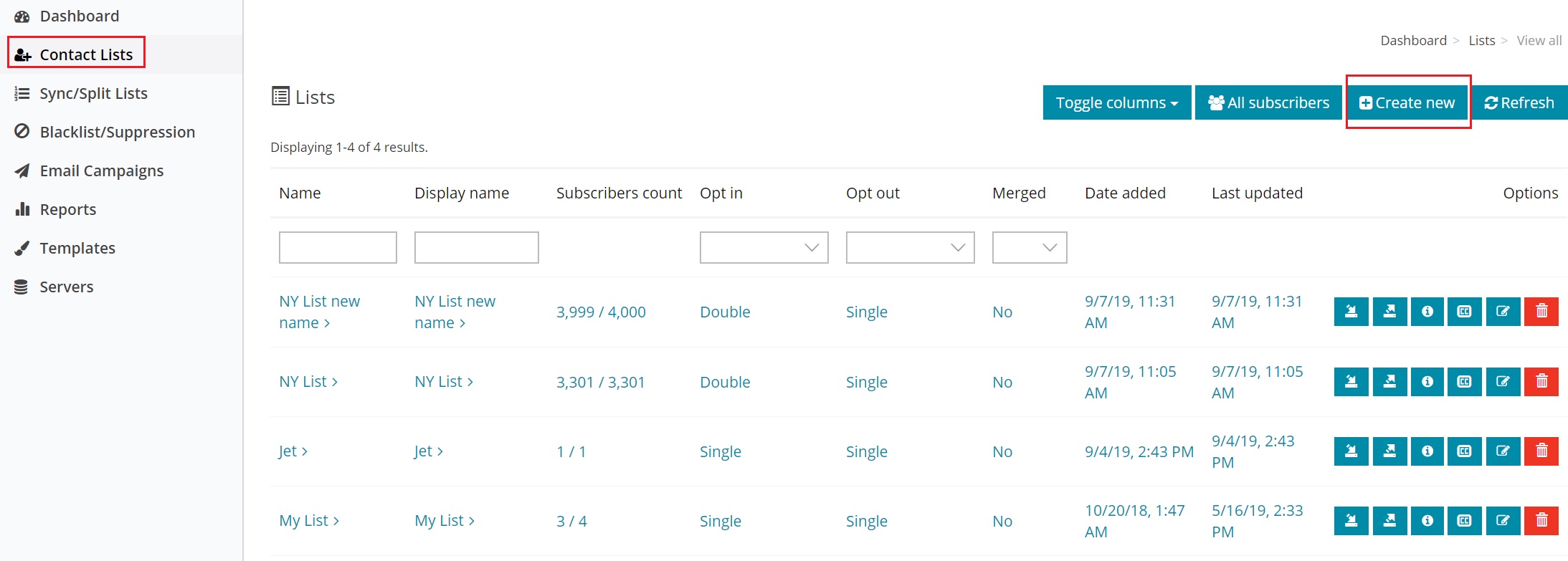The height and width of the screenshot is (561, 1568).
Task: Click the edit icon for NY List new name
Action: (x=1503, y=312)
